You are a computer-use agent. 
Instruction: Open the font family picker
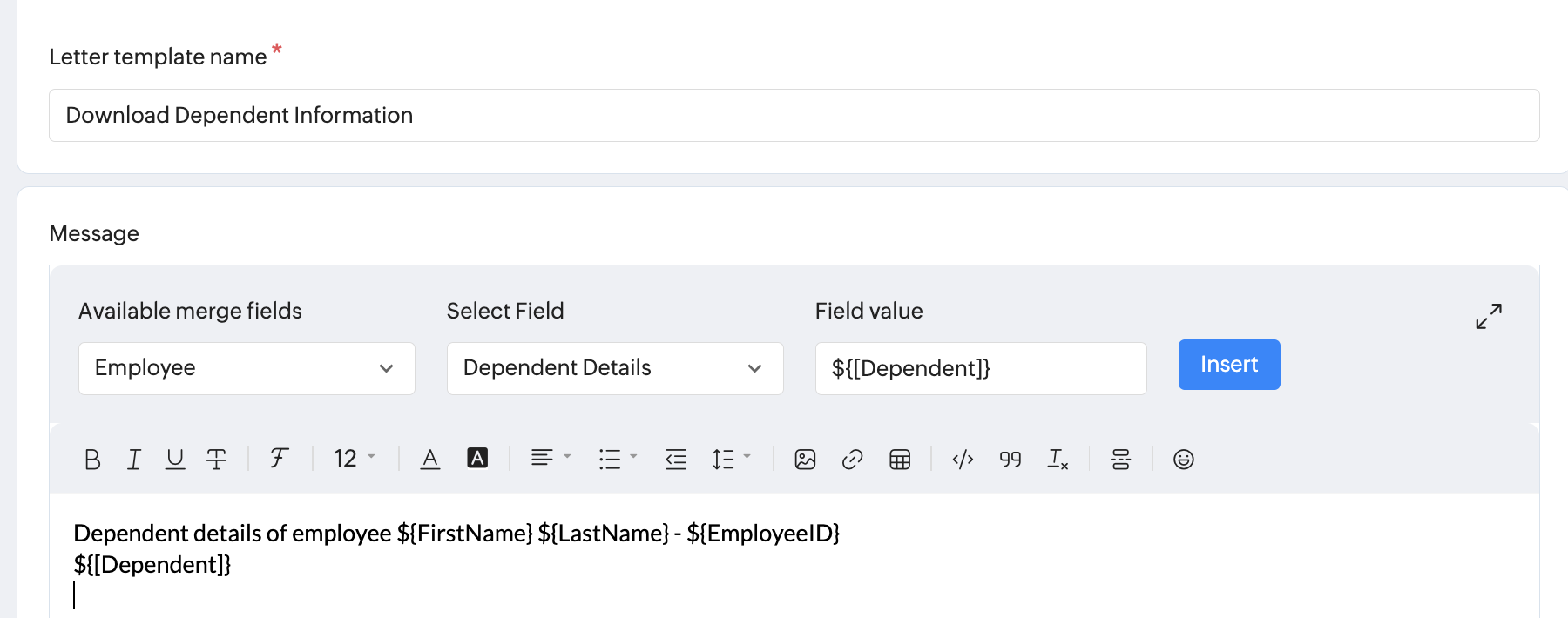click(279, 459)
